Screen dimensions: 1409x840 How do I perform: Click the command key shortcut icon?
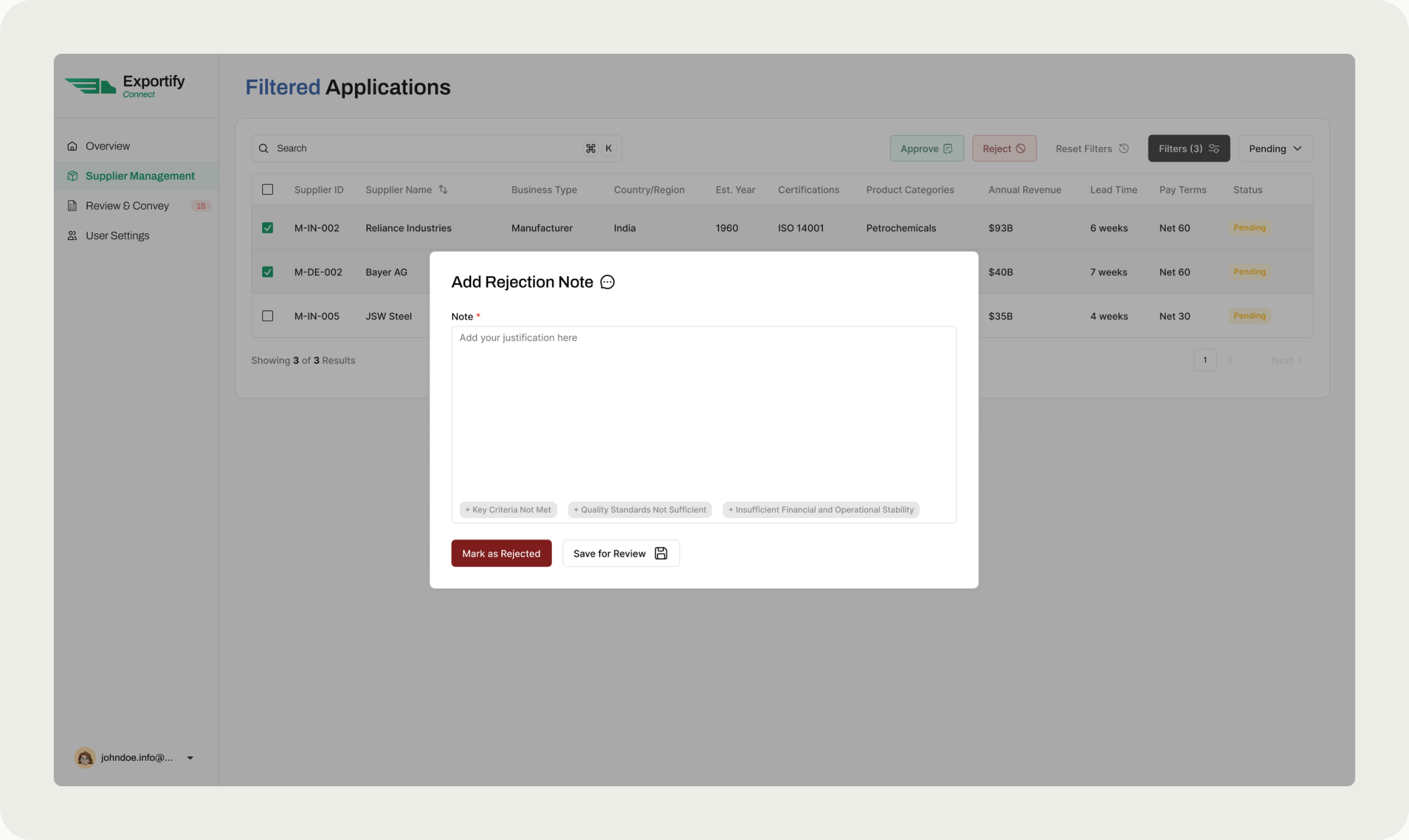[590, 149]
